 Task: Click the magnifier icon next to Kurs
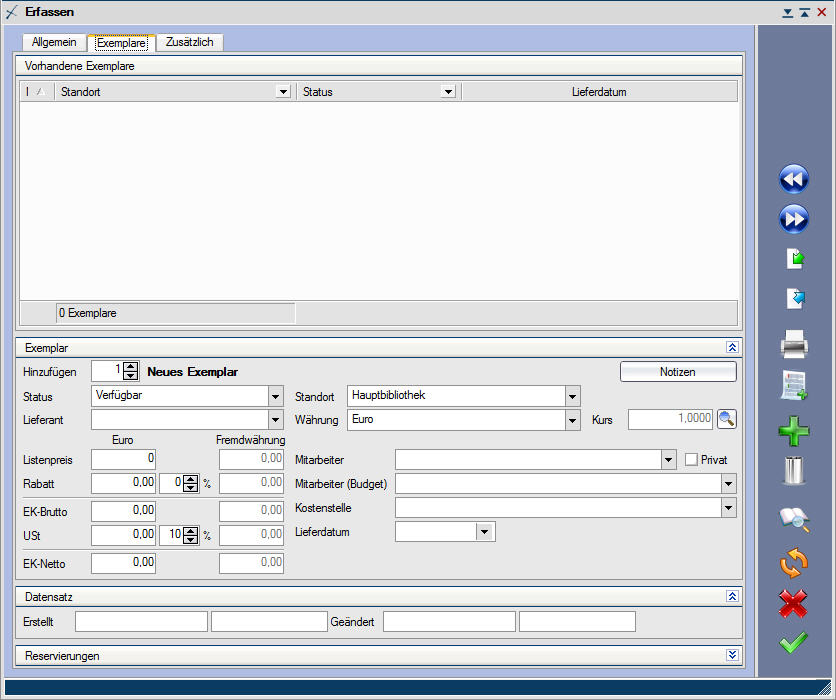(727, 419)
